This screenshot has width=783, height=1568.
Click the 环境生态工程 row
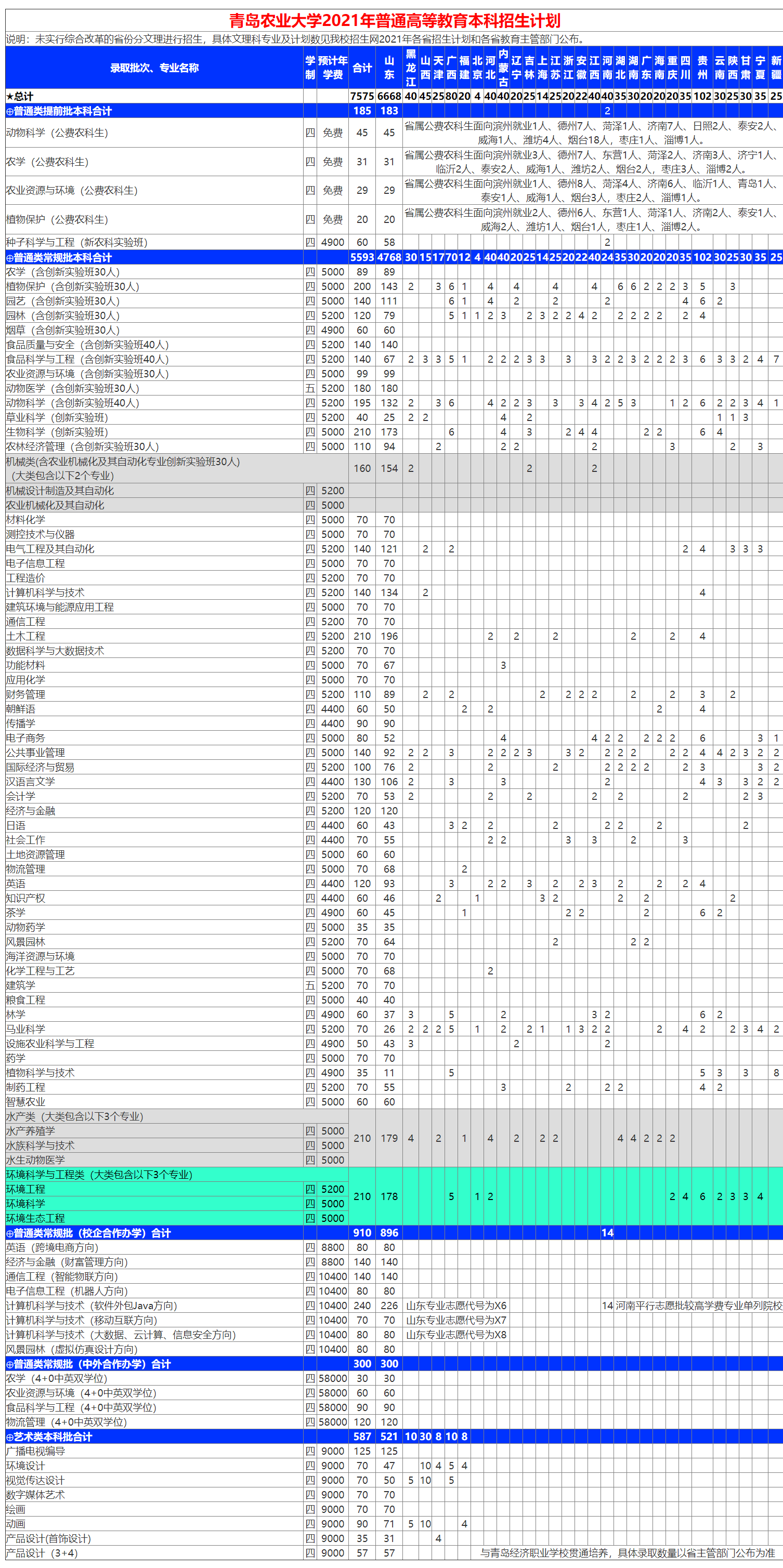click(177, 1218)
